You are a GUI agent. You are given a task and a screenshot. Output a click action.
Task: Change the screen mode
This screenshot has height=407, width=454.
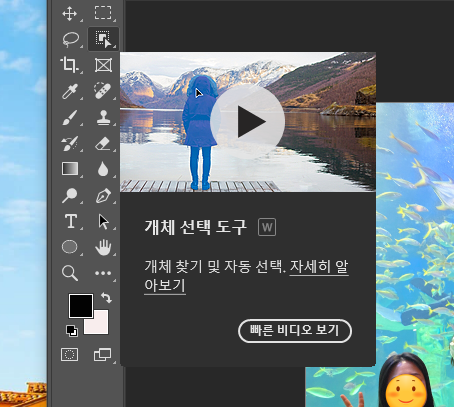(102, 355)
